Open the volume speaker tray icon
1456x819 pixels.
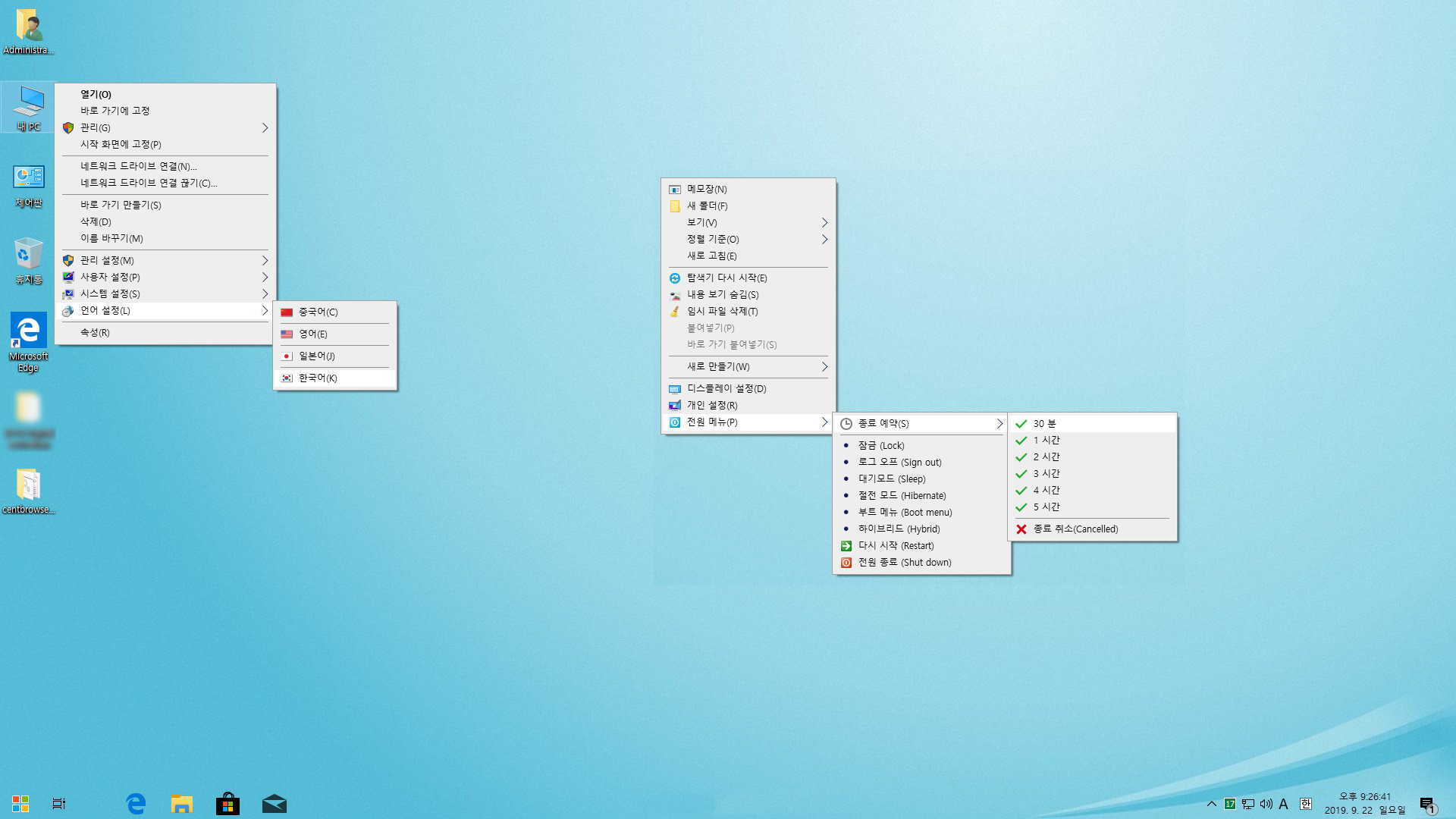tap(1266, 804)
